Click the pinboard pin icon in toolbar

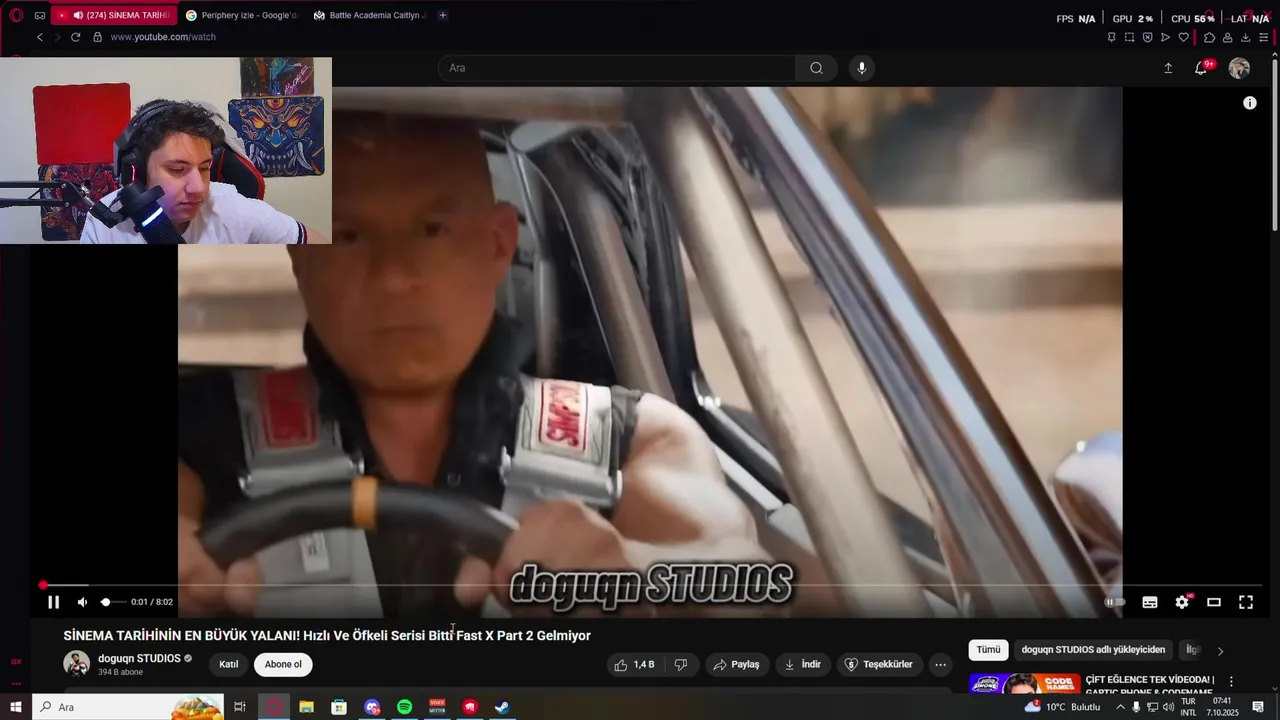pyautogui.click(x=1111, y=37)
